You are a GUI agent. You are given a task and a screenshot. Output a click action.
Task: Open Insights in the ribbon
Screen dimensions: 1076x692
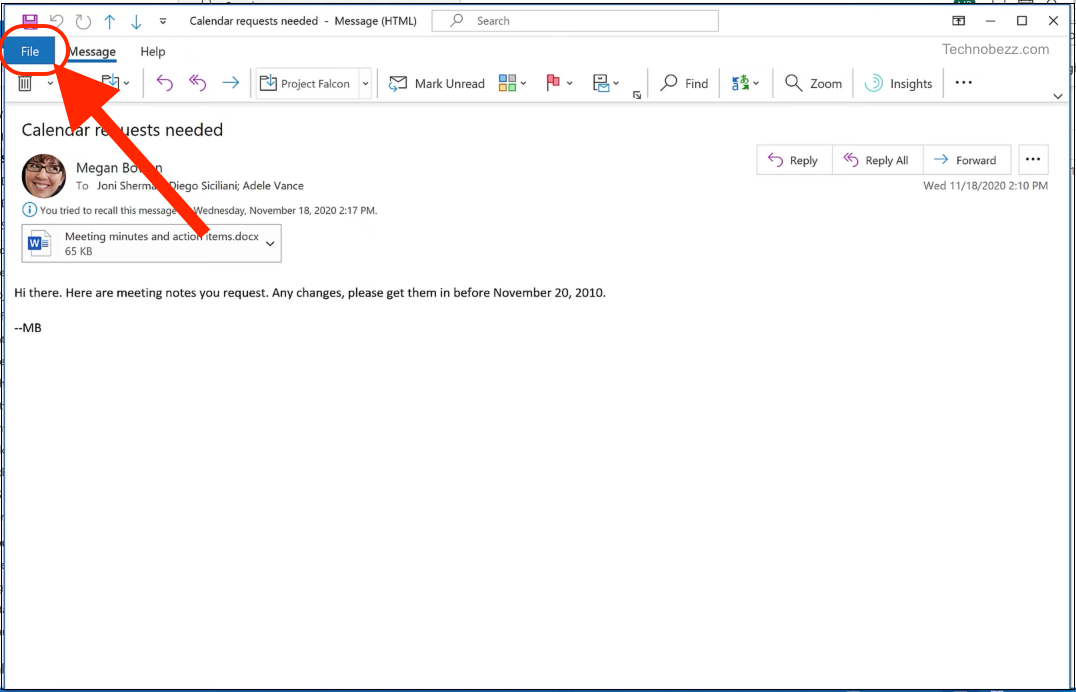coord(898,84)
